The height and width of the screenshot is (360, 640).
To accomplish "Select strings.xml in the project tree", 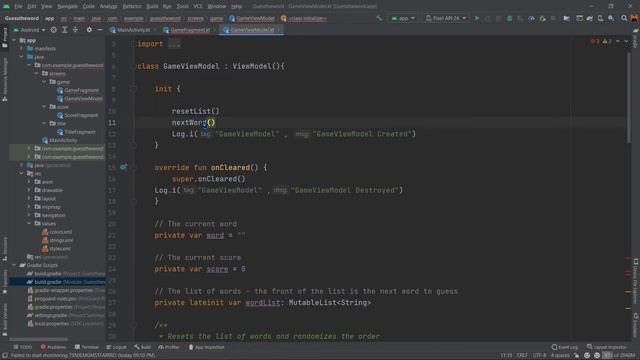I will pyautogui.click(x=61, y=240).
